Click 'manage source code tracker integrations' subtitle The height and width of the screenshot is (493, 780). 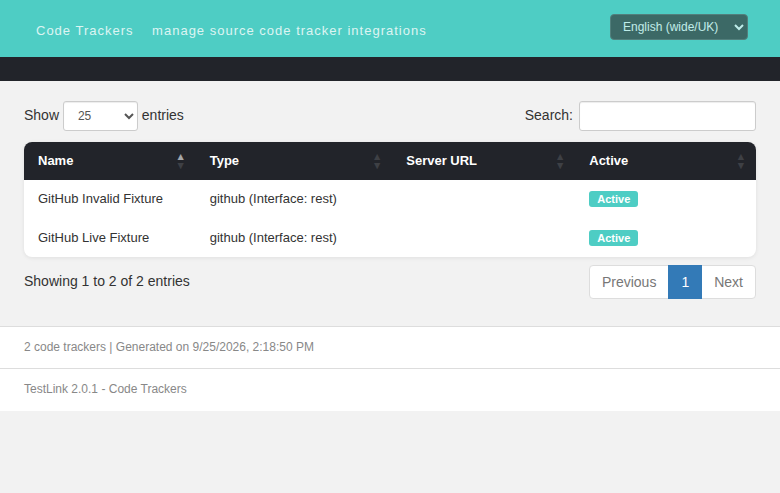(x=289, y=31)
